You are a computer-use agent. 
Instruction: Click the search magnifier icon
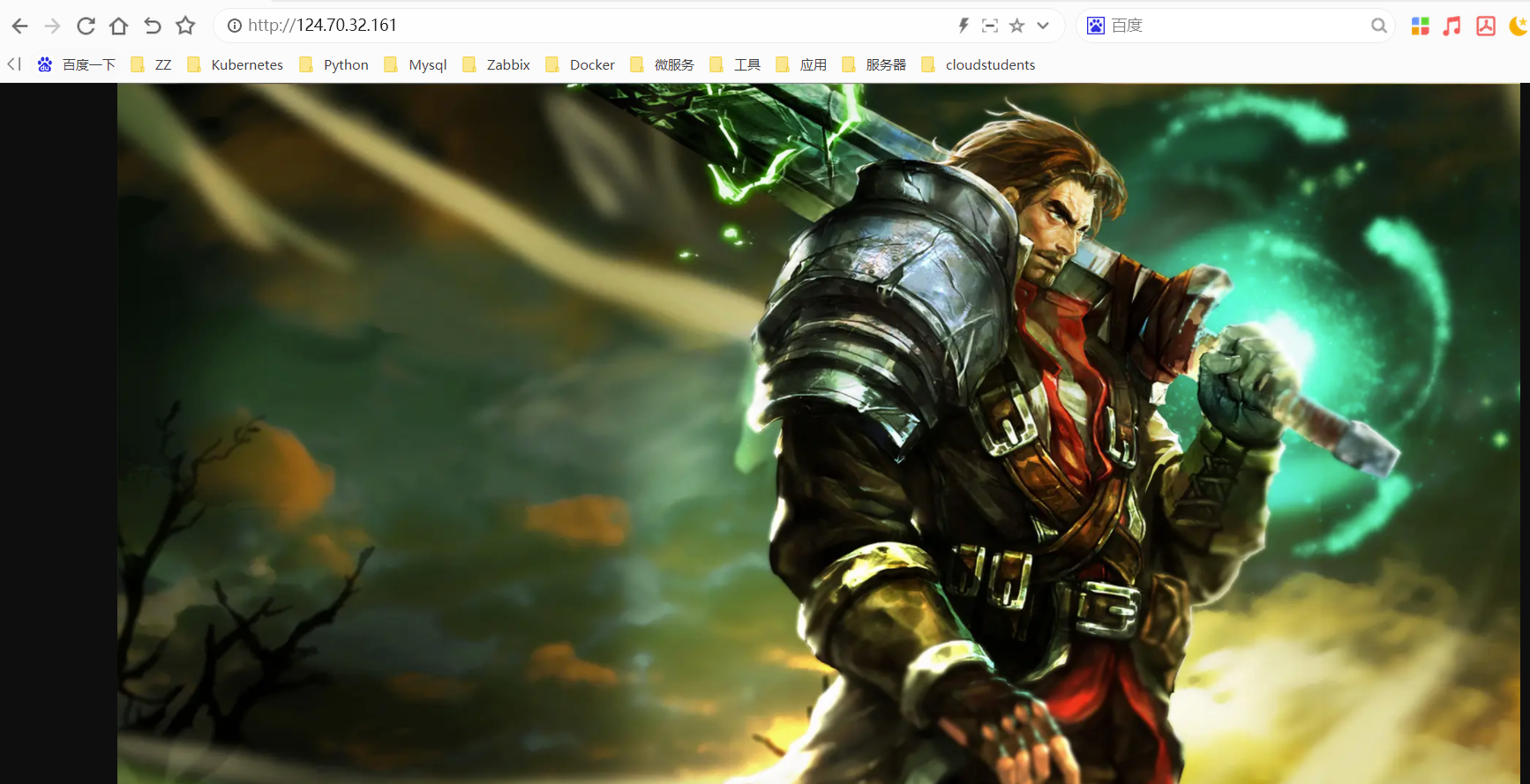(1379, 26)
